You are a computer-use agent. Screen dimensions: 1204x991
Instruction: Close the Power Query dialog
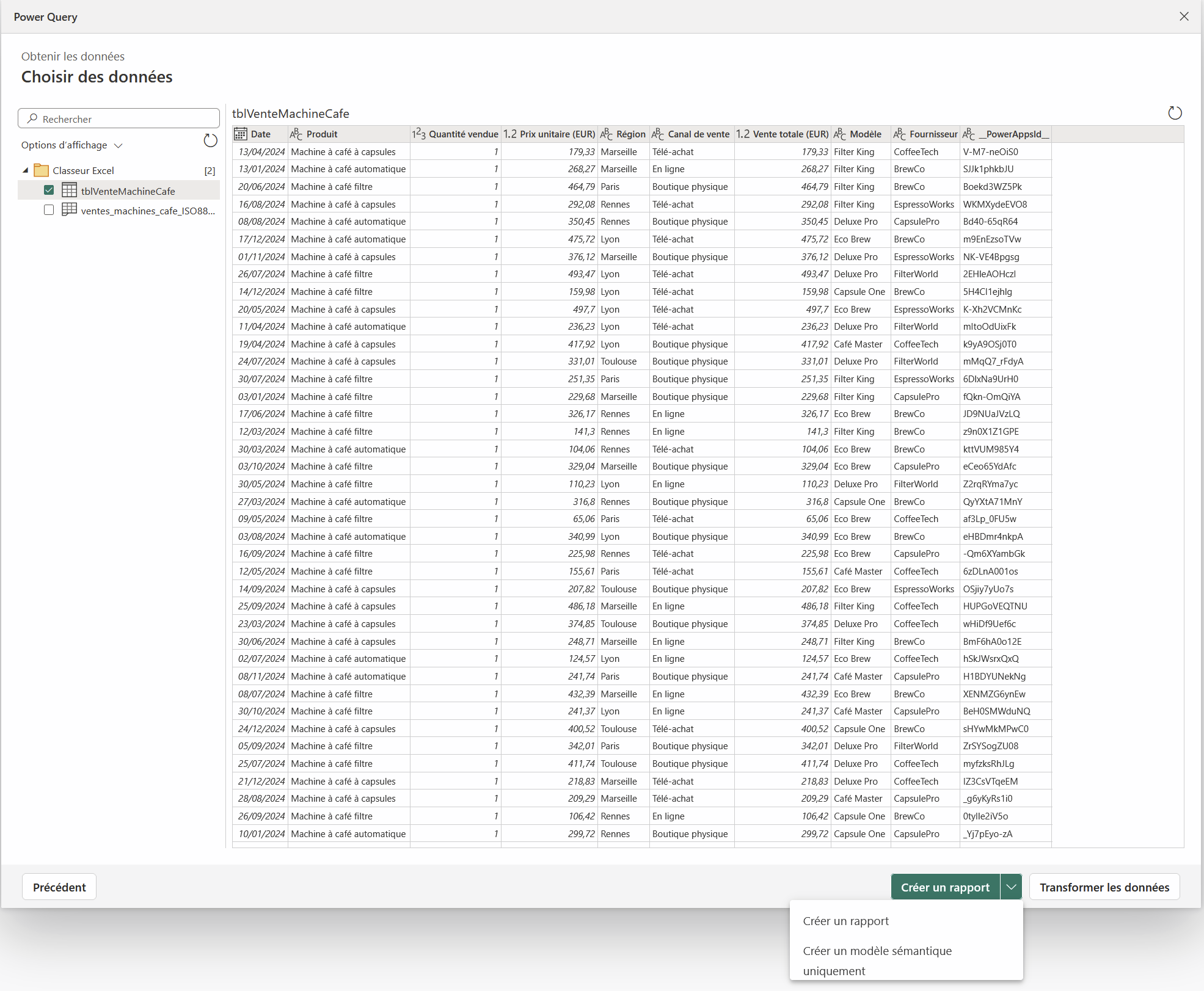(1184, 16)
